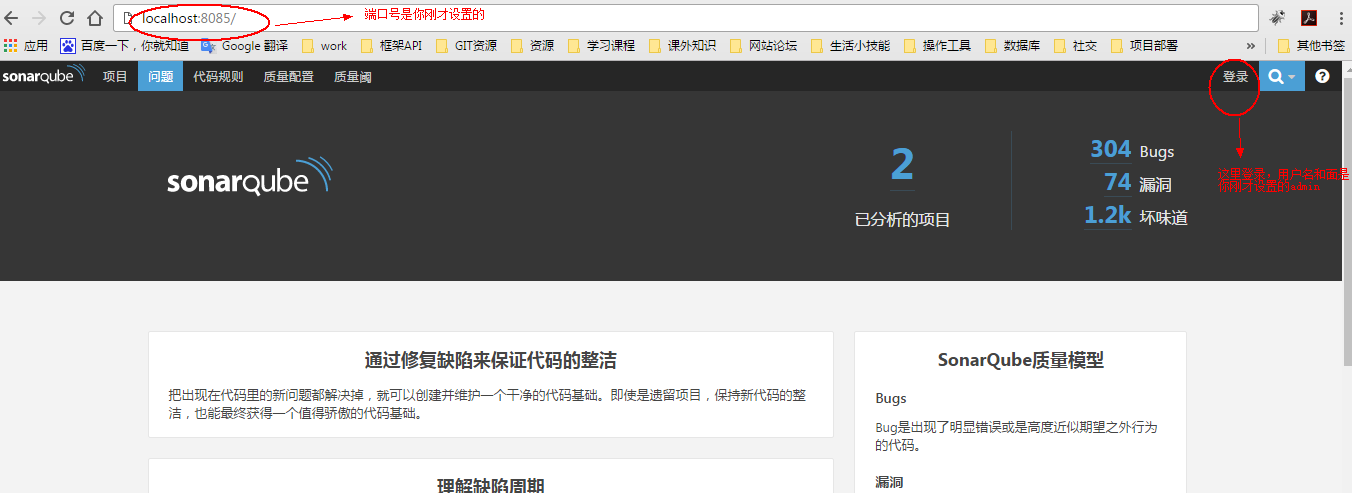The height and width of the screenshot is (493, 1352).
Task: Go back using browser back arrow
Action: coord(12,18)
